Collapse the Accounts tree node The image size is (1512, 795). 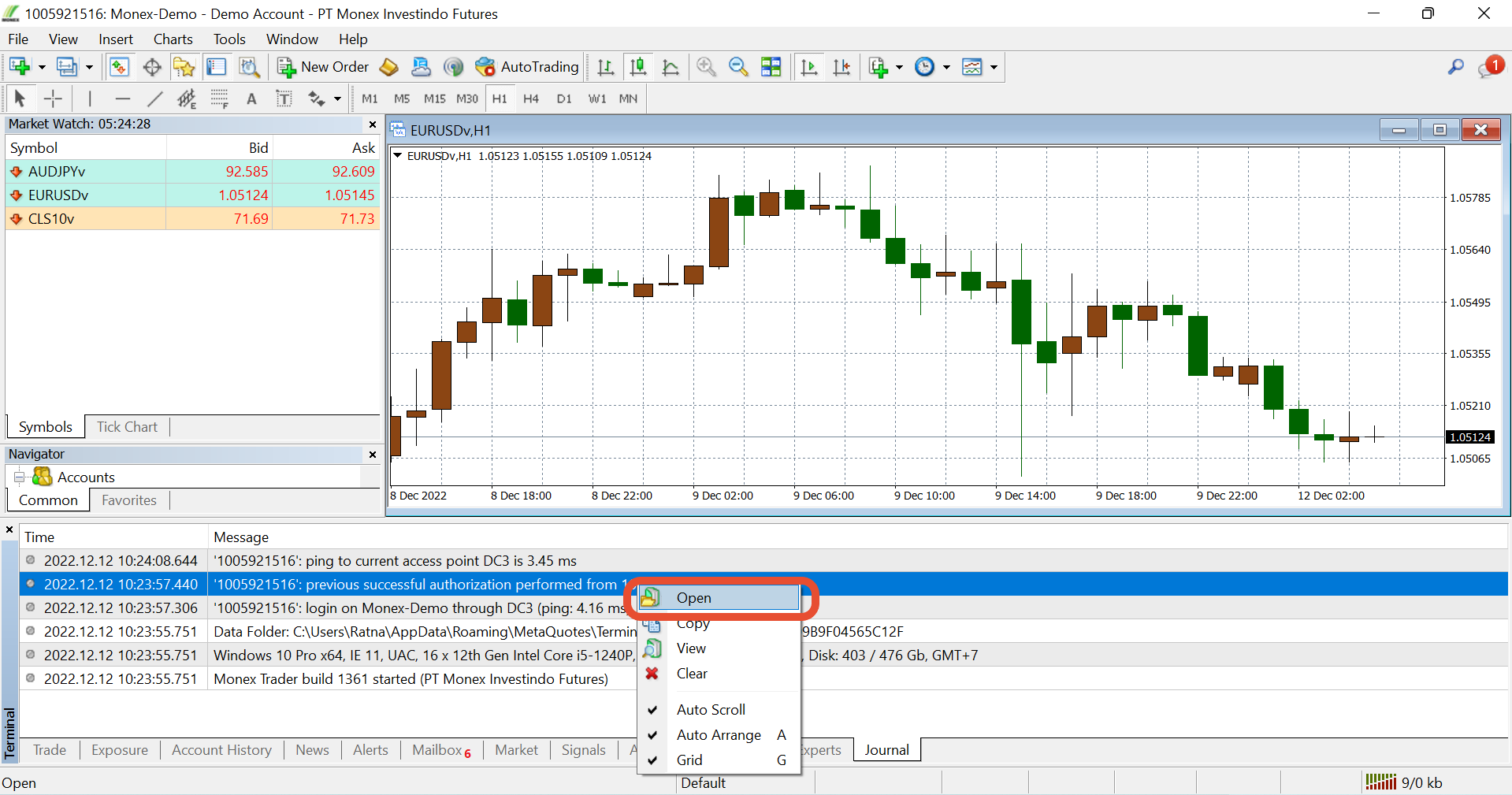pos(20,477)
